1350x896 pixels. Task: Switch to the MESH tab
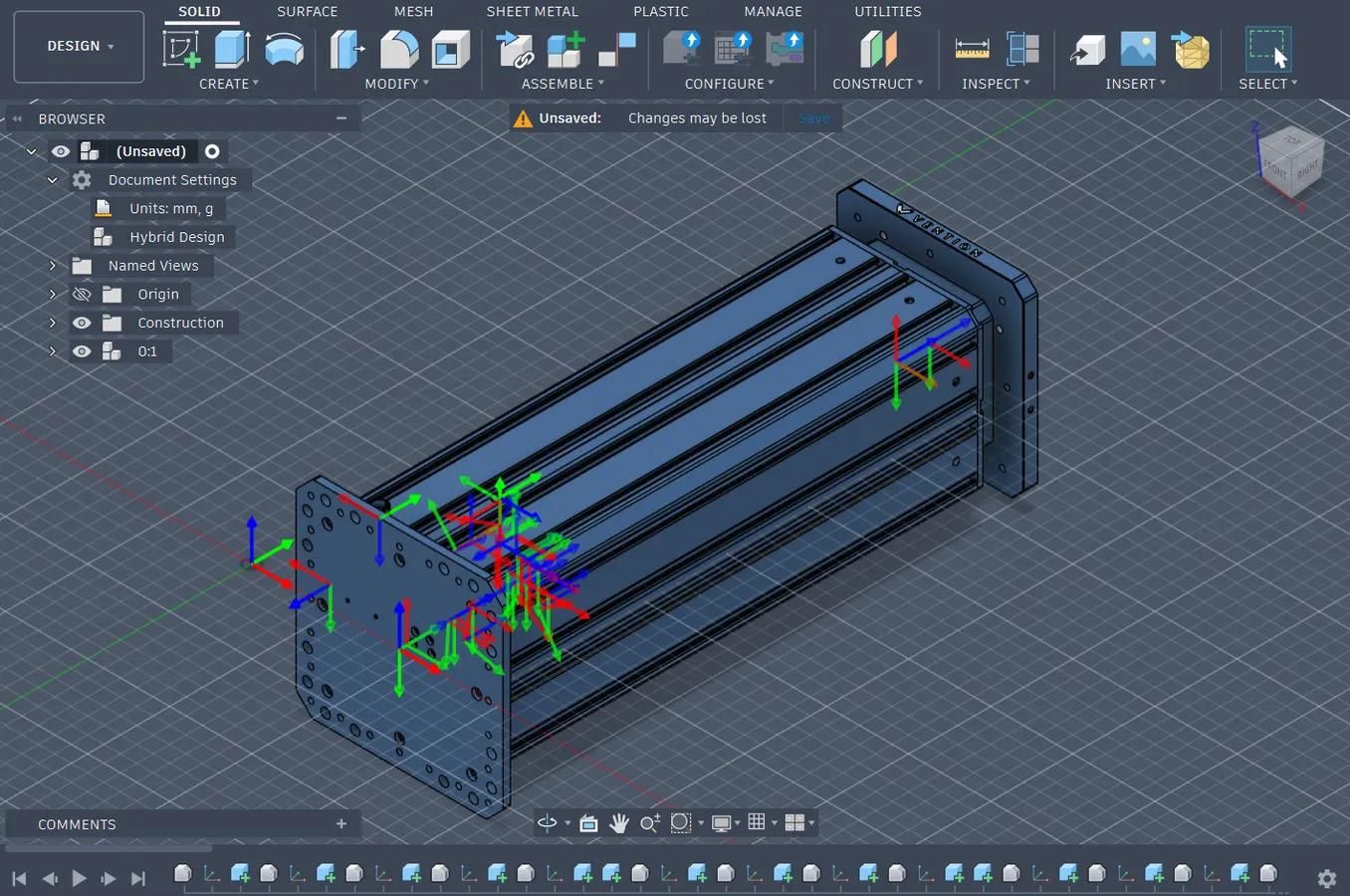413,12
